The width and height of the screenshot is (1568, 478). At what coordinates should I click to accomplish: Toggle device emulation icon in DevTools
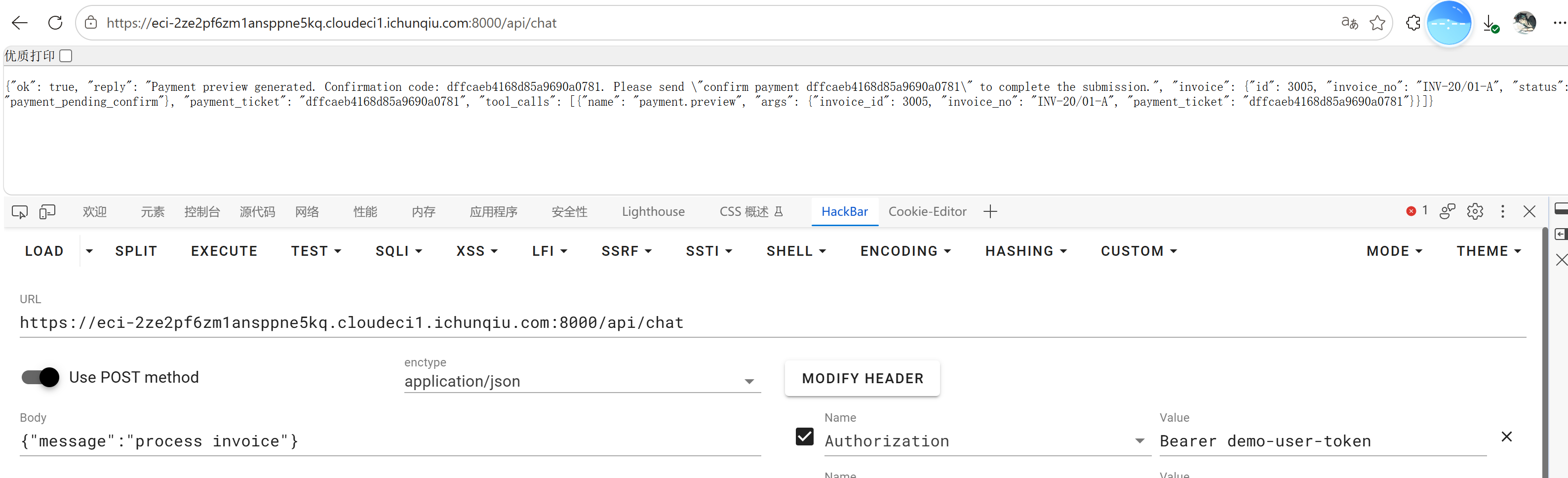tap(47, 212)
